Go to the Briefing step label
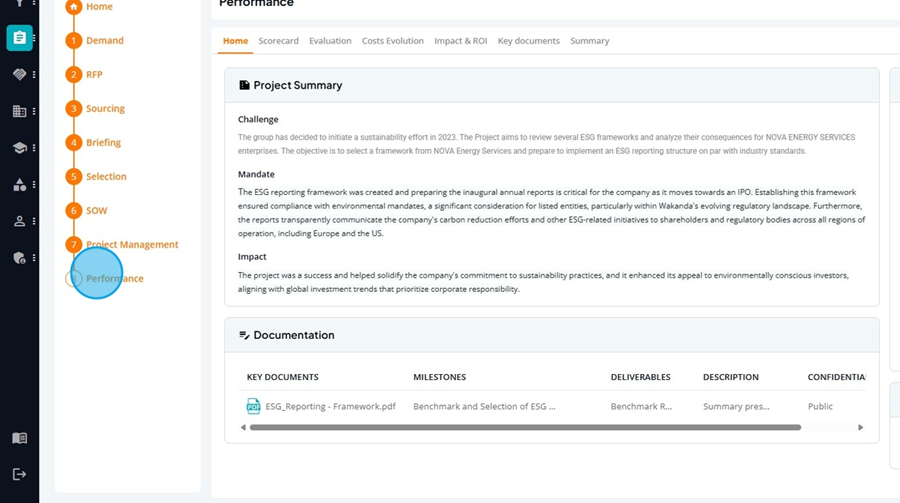 point(103,142)
